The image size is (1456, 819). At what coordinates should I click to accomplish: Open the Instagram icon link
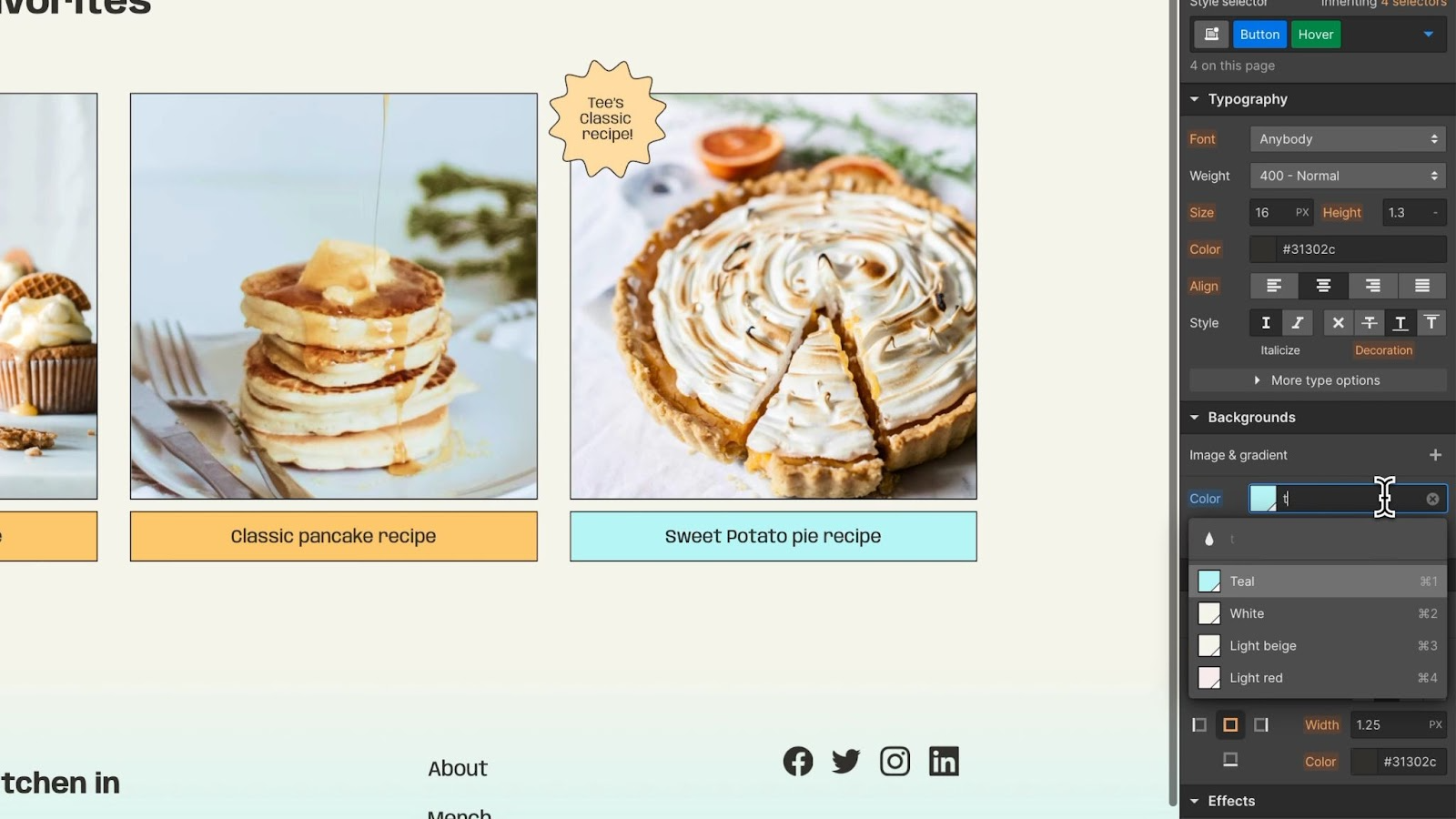pos(895,762)
